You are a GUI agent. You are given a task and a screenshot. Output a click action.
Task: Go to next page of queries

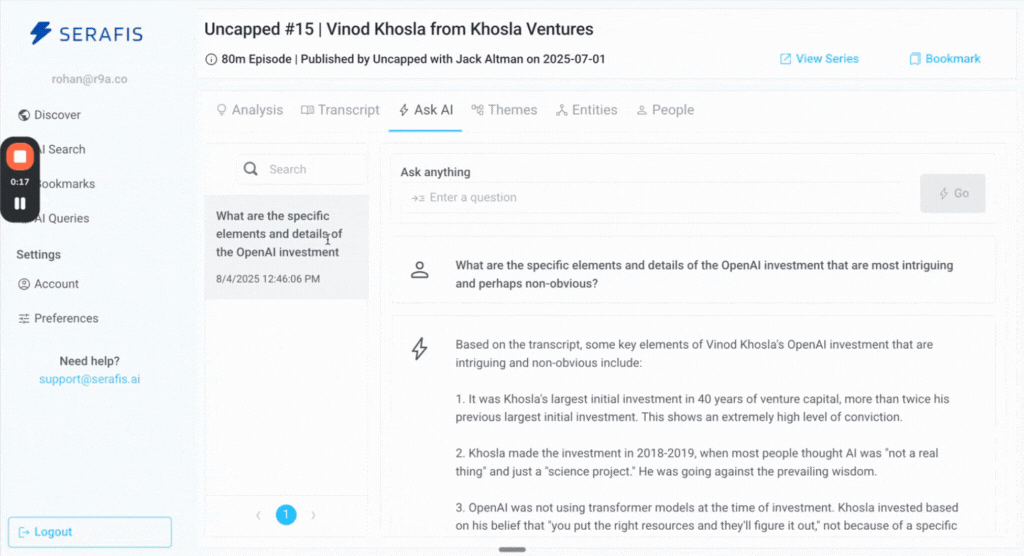[x=313, y=515]
